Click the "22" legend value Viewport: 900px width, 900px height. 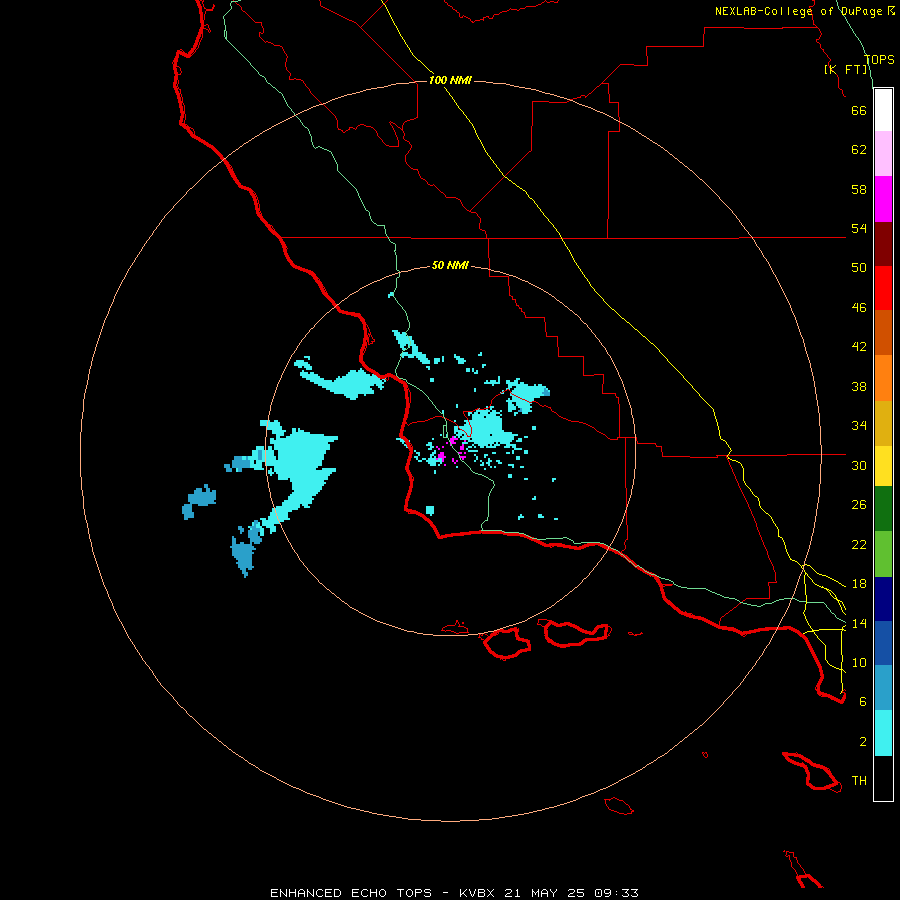point(859,544)
